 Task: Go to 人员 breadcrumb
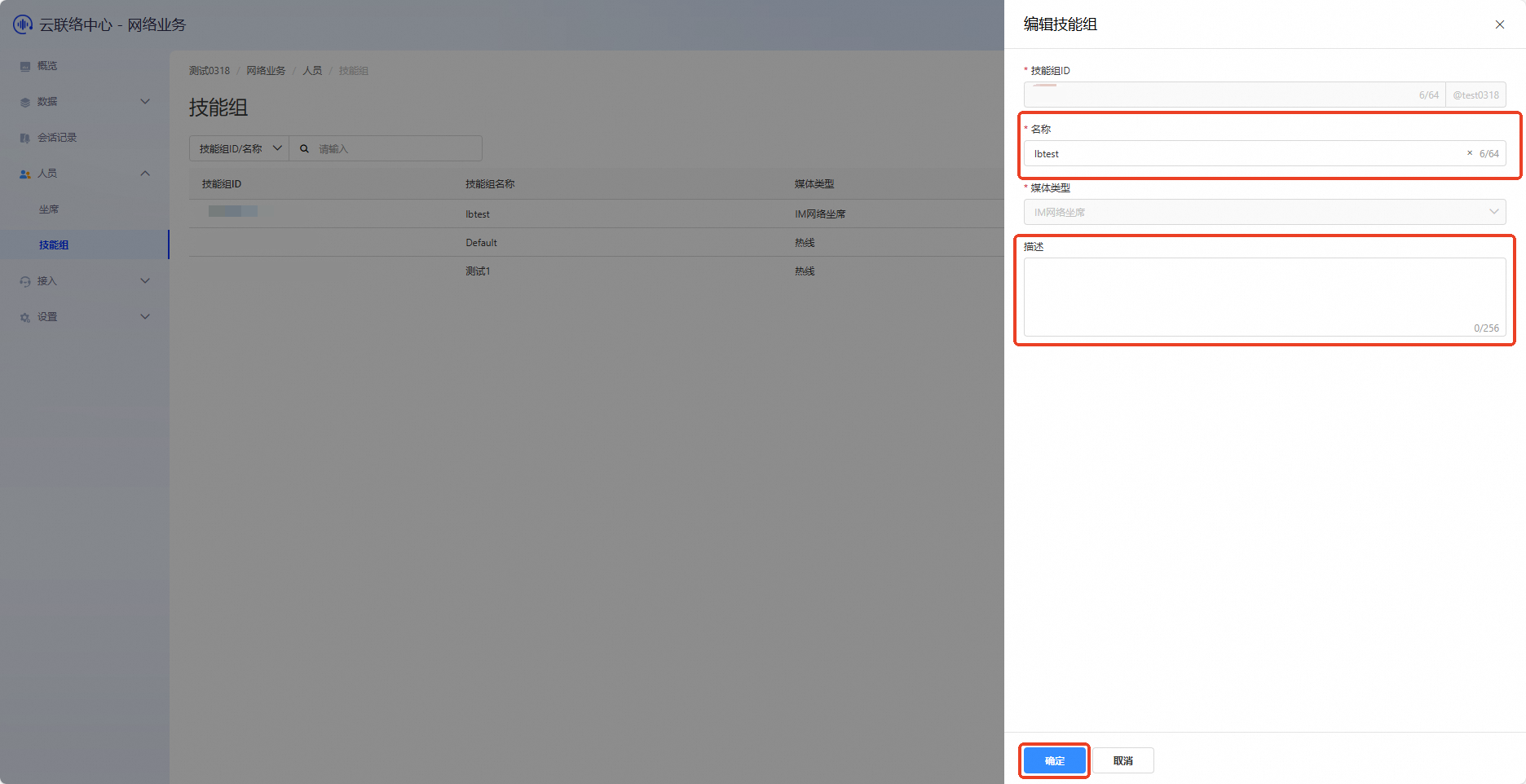point(312,71)
